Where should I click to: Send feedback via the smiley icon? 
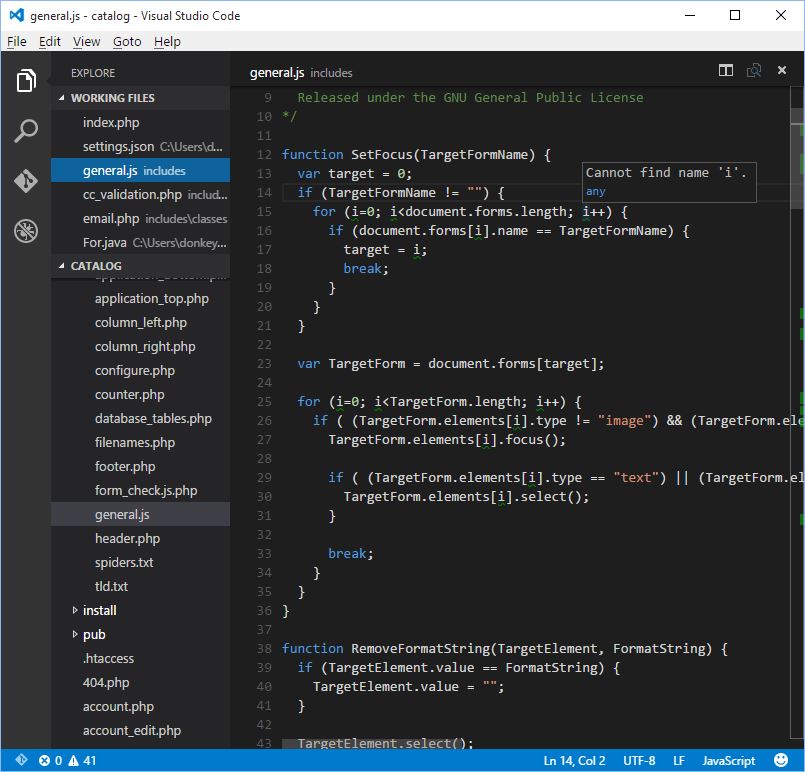[x=781, y=761]
